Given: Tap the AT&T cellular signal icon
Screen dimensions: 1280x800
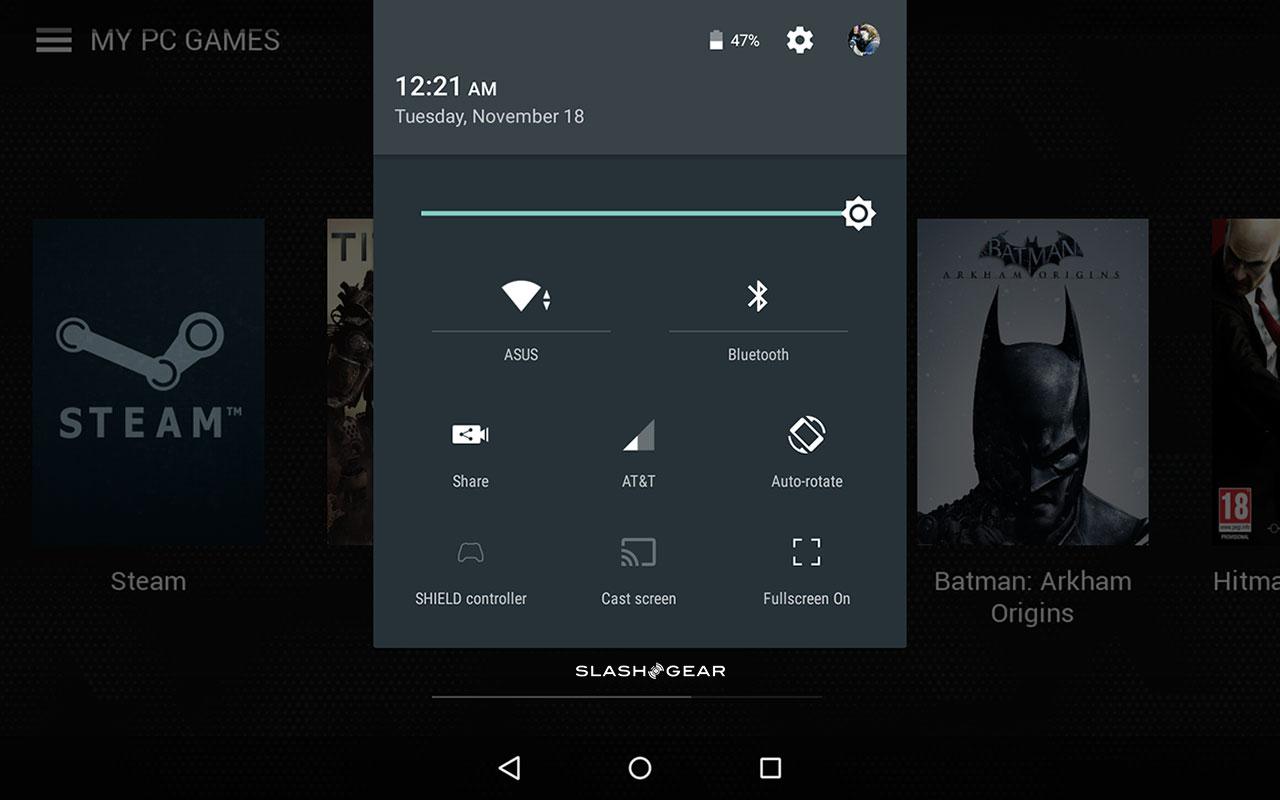Looking at the screenshot, I should click(639, 435).
